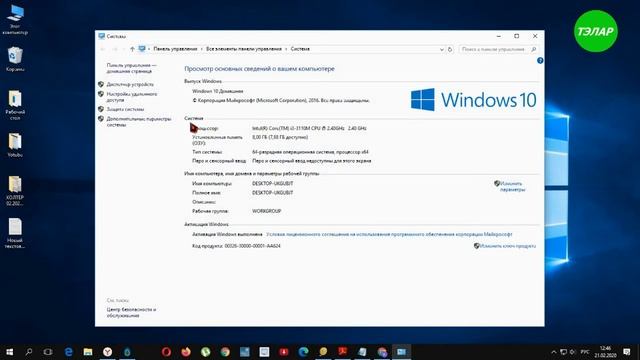This screenshot has height=360, width=640.
Task: Launch Opera browser from the taskbar
Action: [x=166, y=351]
